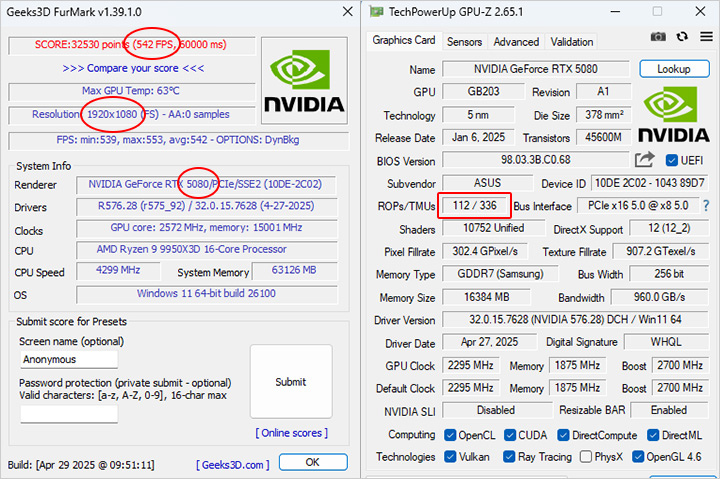Toggle the DirectCompute checkbox
The width and height of the screenshot is (720, 479).
pos(563,435)
